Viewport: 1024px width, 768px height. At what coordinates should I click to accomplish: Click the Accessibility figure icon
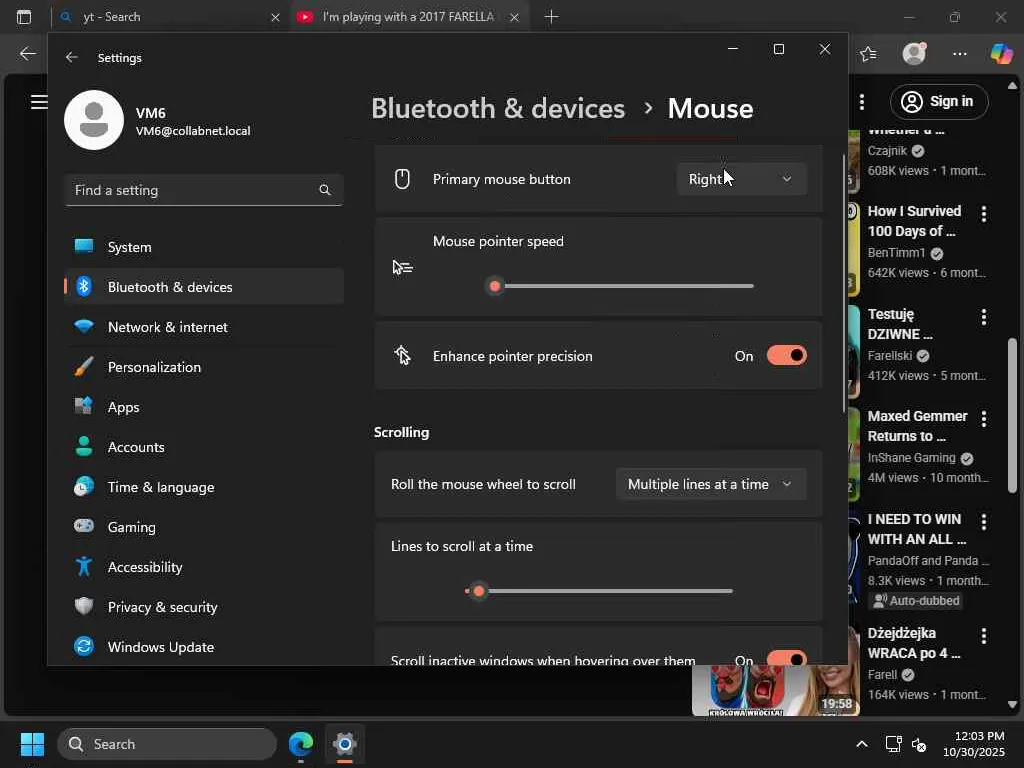pos(84,566)
